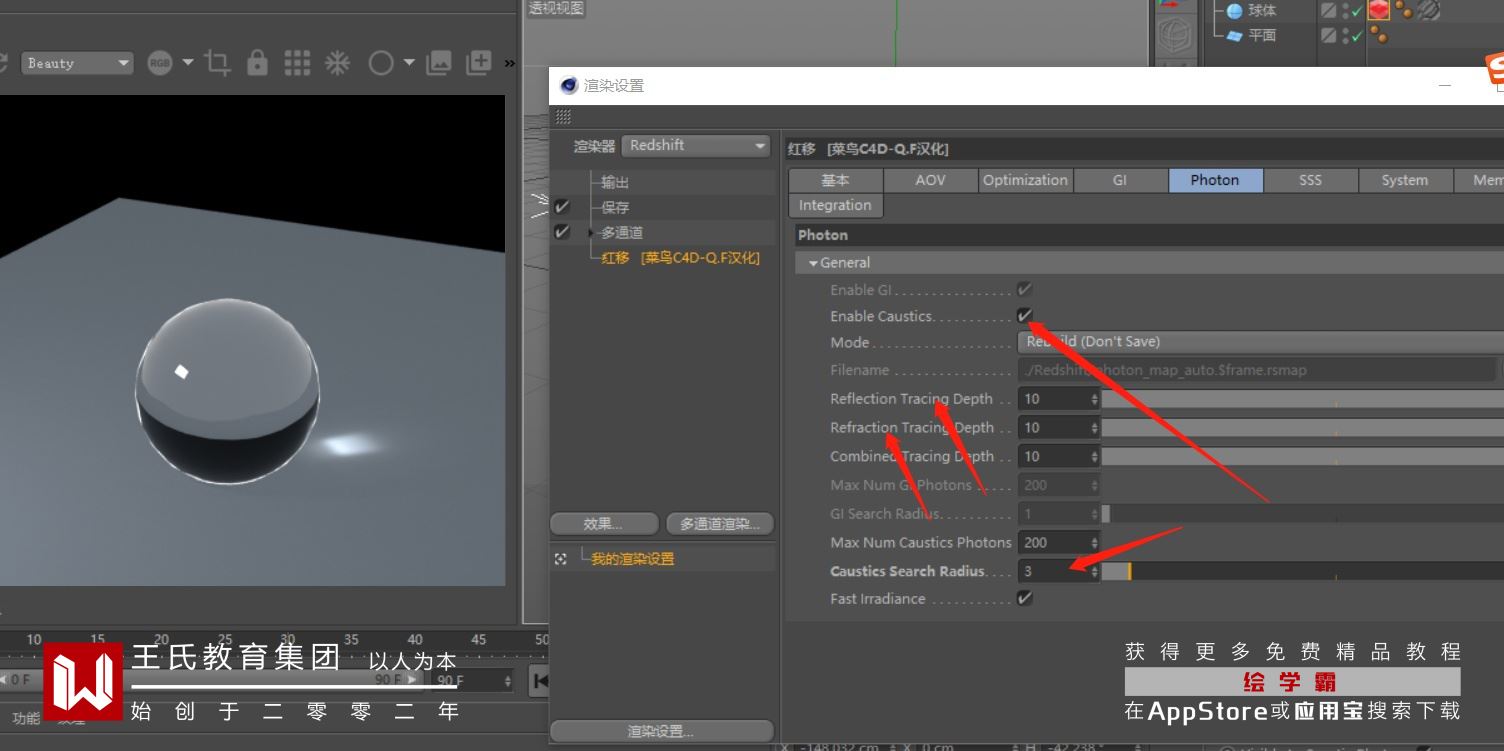
Task: Switch to the SSS tab
Action: click(x=1310, y=180)
